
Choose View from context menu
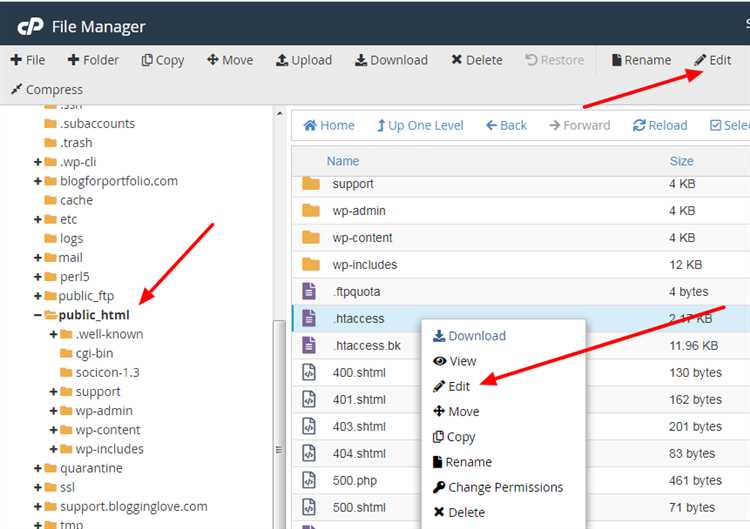454,361
